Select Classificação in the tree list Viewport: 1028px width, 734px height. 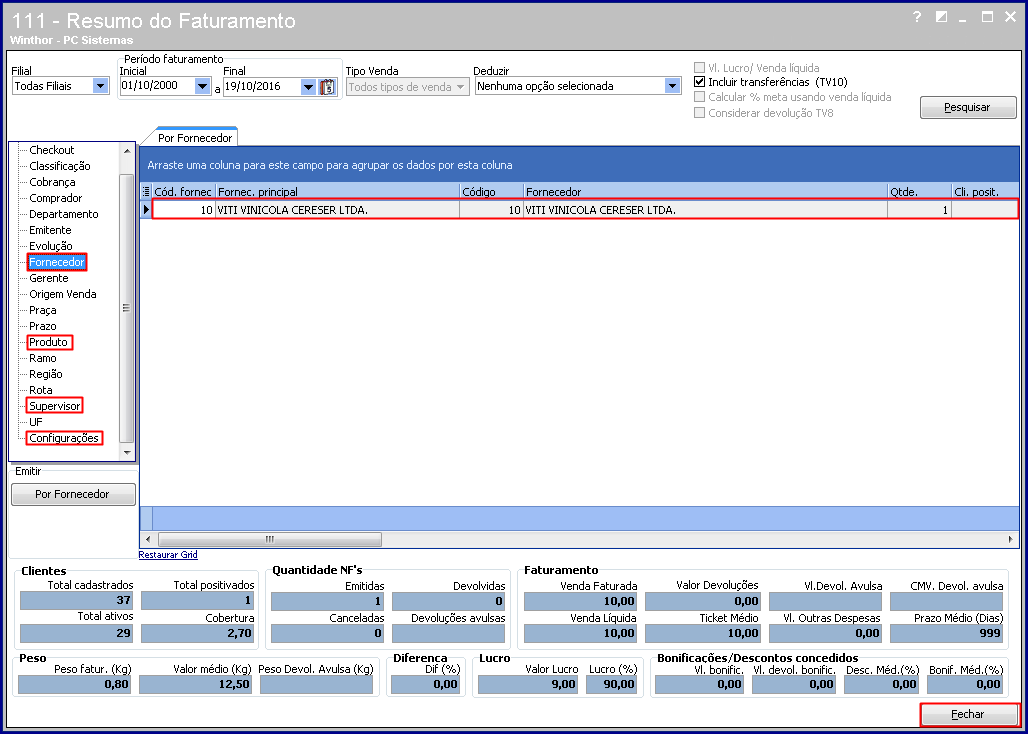point(60,166)
